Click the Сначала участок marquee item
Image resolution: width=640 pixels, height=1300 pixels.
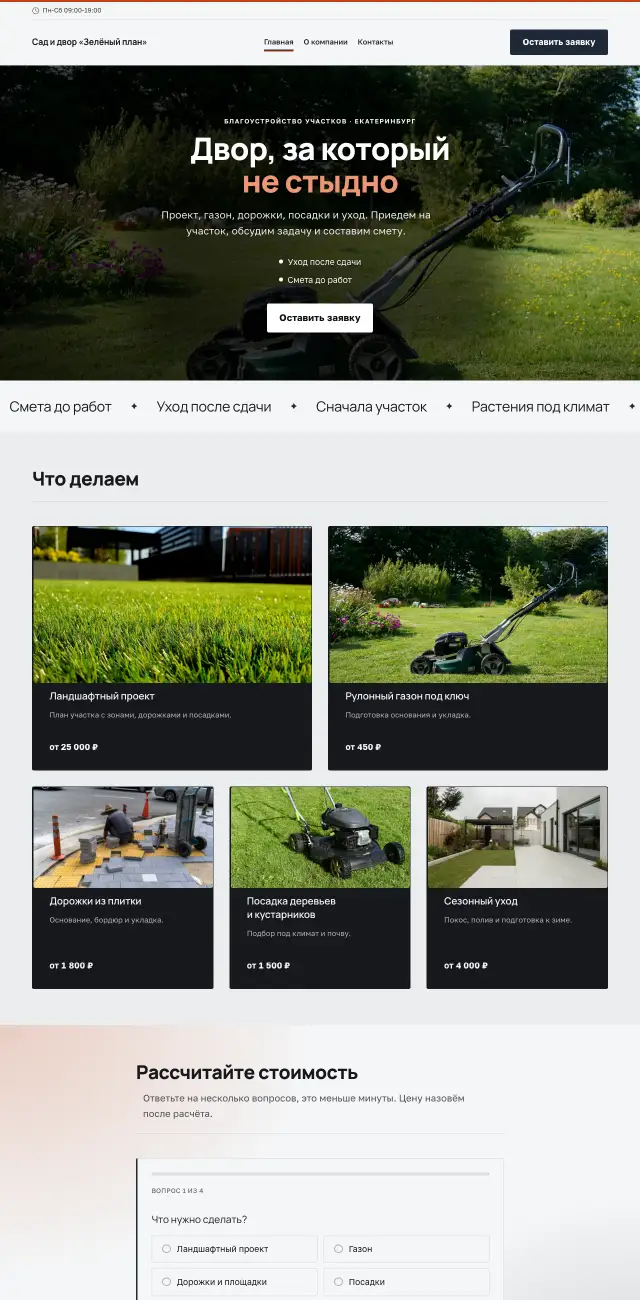coord(371,407)
